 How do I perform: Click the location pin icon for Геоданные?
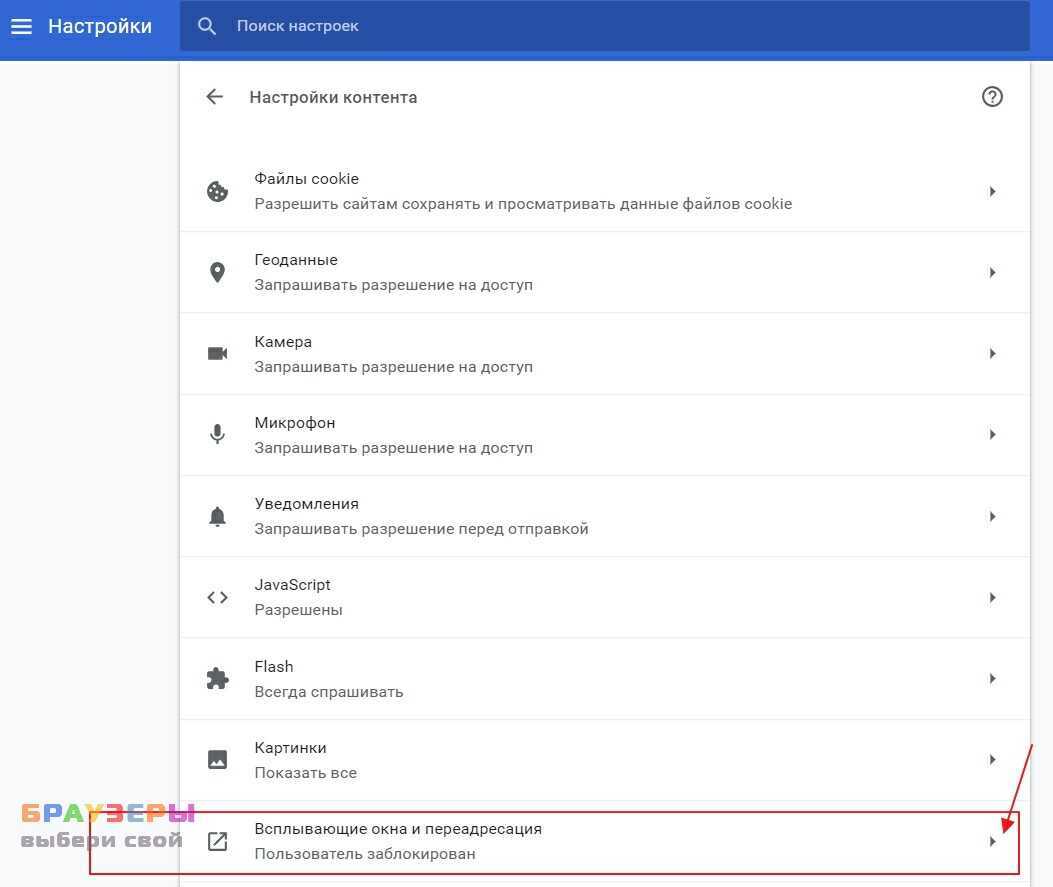coord(217,272)
